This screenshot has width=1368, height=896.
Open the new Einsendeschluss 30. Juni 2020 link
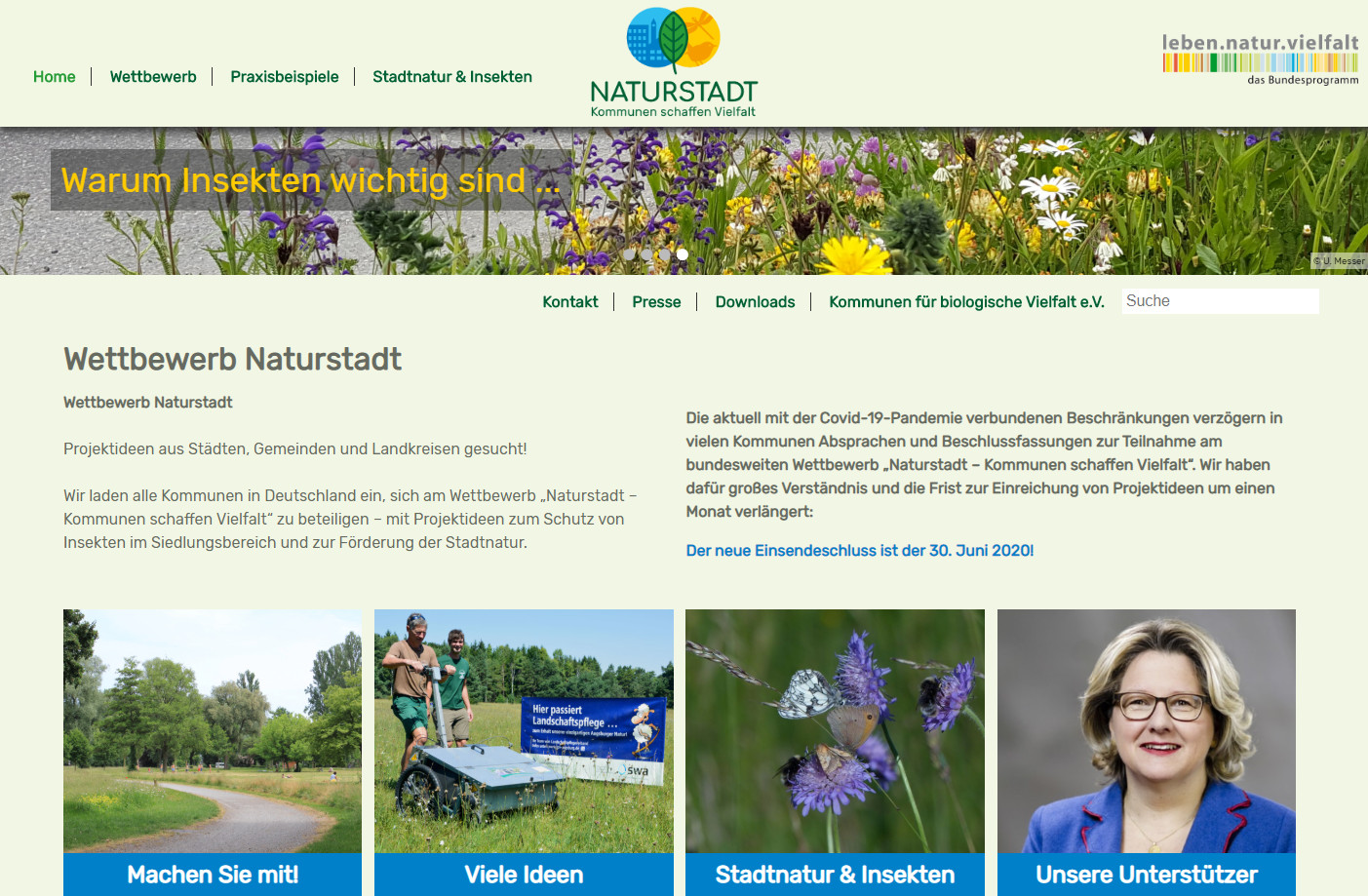[859, 551]
